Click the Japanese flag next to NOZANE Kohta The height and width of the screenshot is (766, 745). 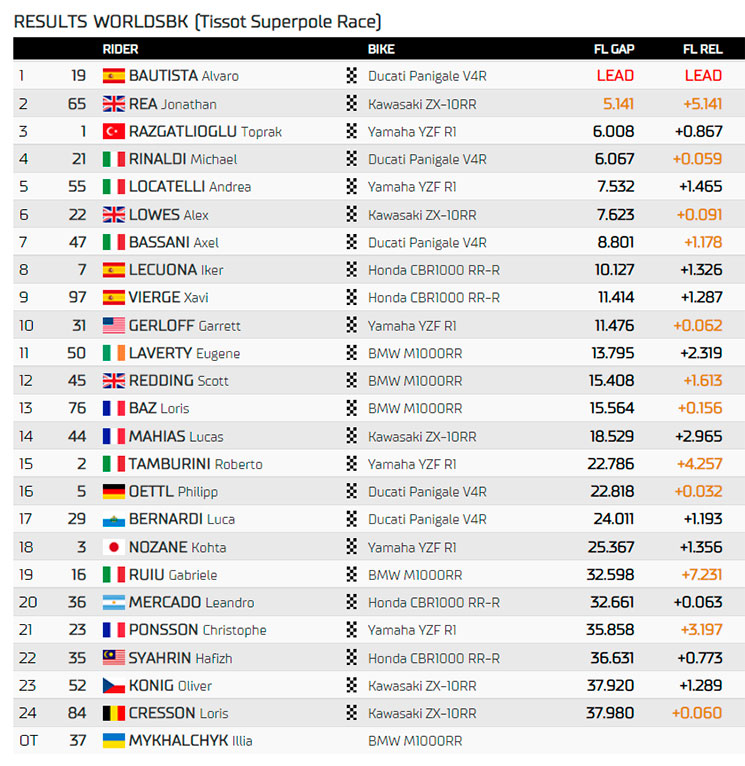[x=113, y=547]
